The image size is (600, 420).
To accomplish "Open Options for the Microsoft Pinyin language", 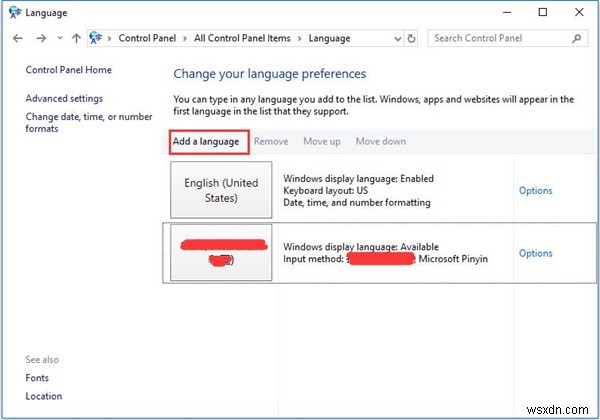I will coord(535,253).
